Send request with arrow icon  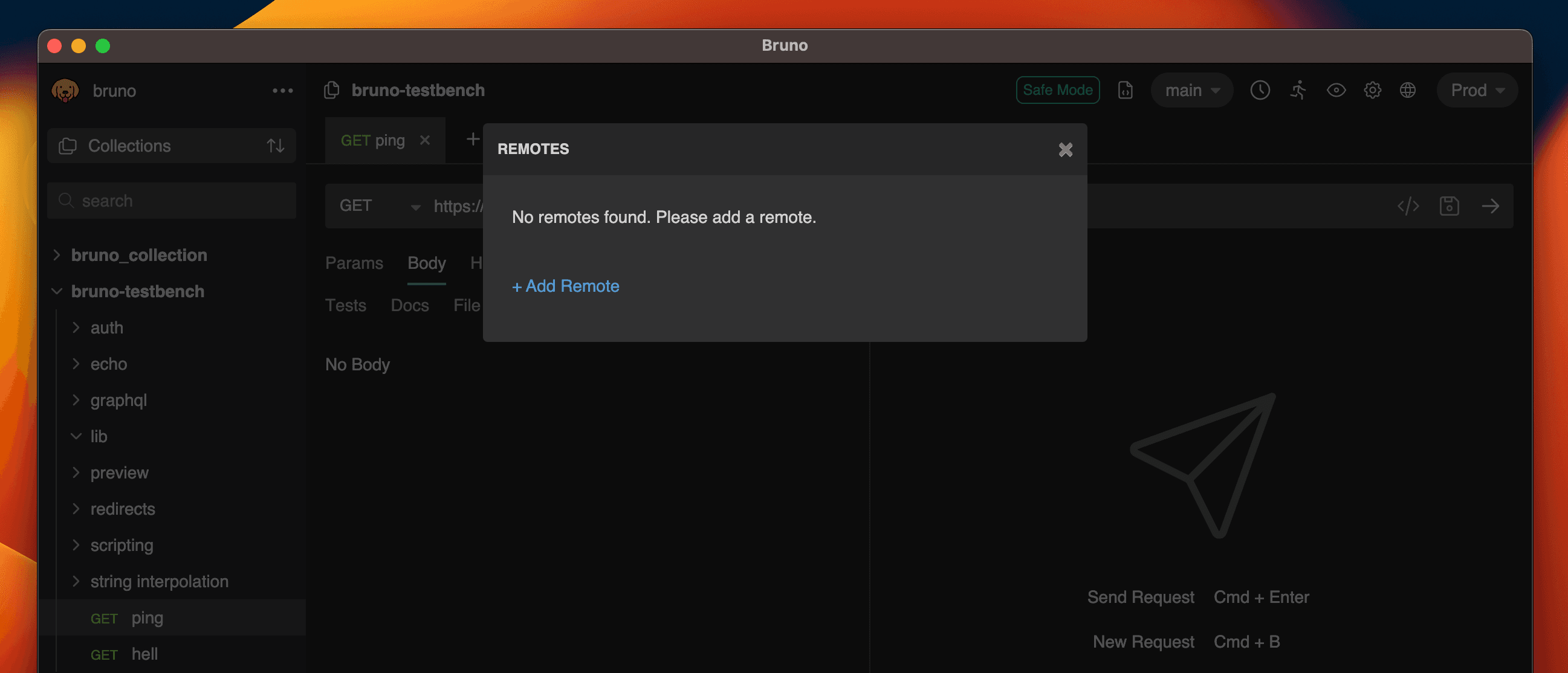(x=1490, y=206)
